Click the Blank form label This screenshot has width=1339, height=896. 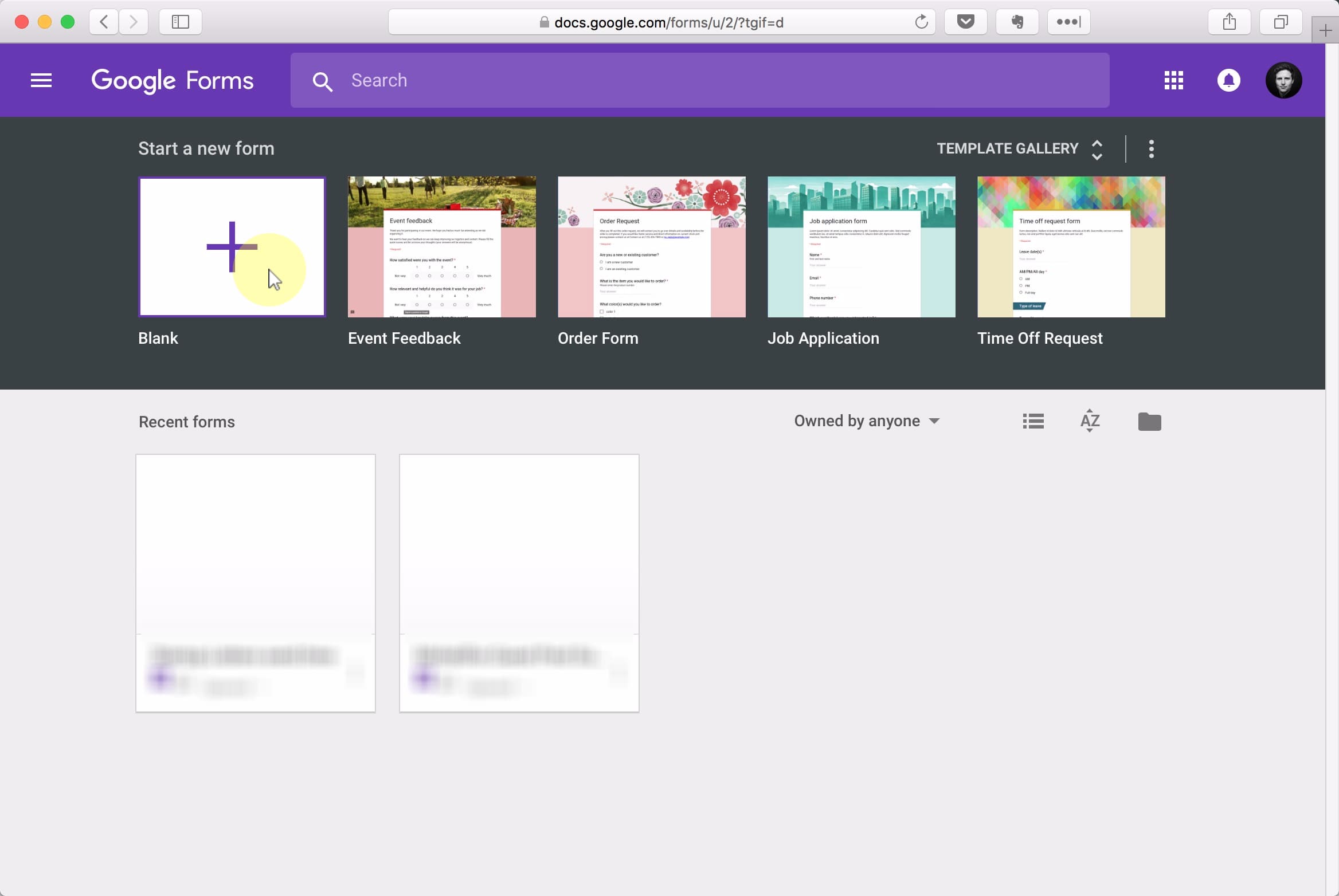coord(158,338)
